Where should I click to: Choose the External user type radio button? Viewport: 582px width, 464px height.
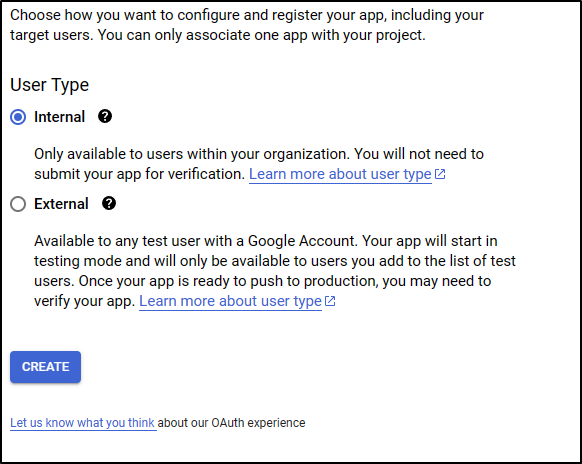[x=18, y=204]
